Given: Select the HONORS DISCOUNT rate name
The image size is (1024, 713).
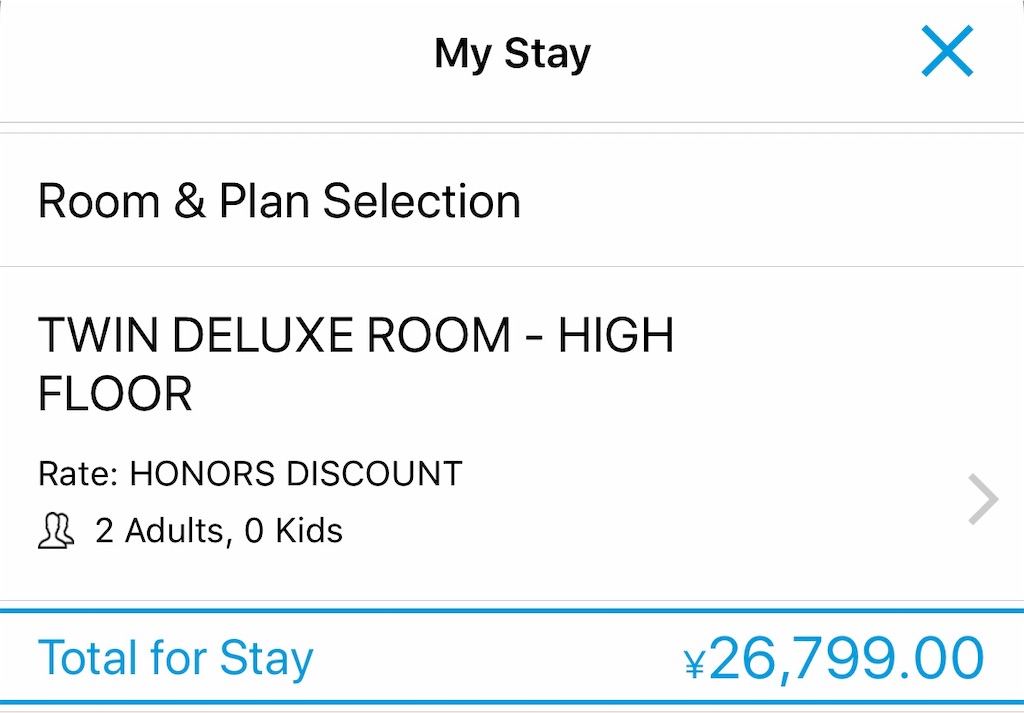Looking at the screenshot, I should tap(296, 473).
